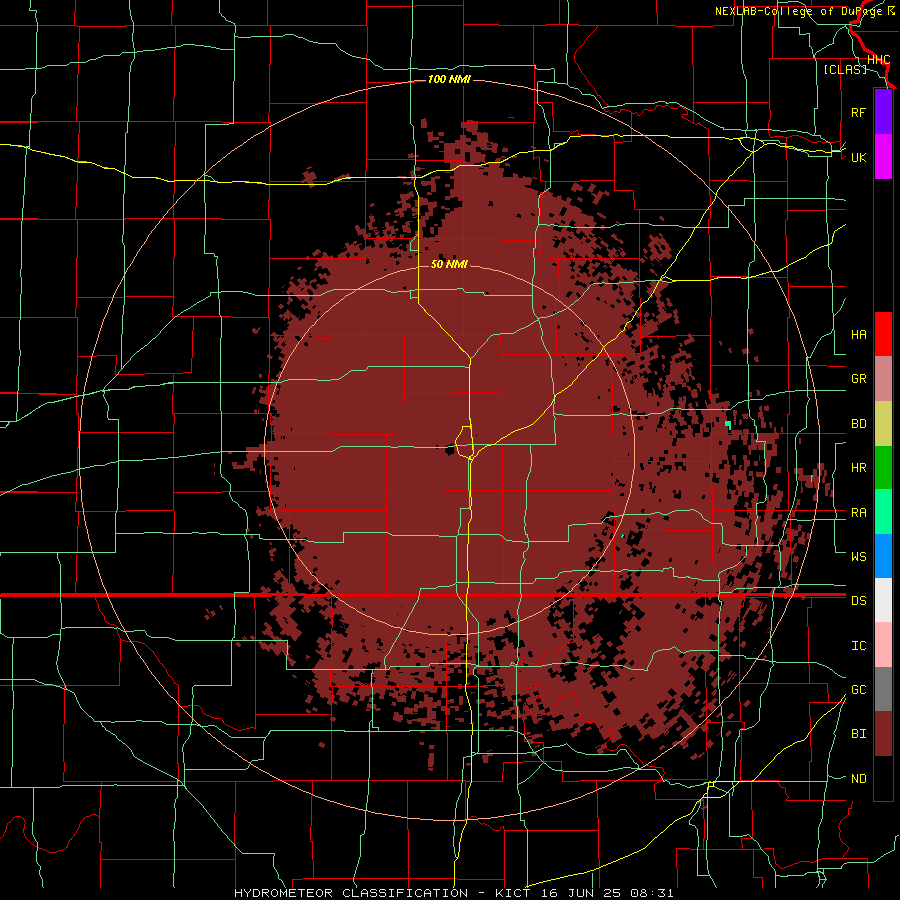Screen dimensions: 900x900
Task: Click the WS blue legend swatch
Action: click(x=883, y=556)
